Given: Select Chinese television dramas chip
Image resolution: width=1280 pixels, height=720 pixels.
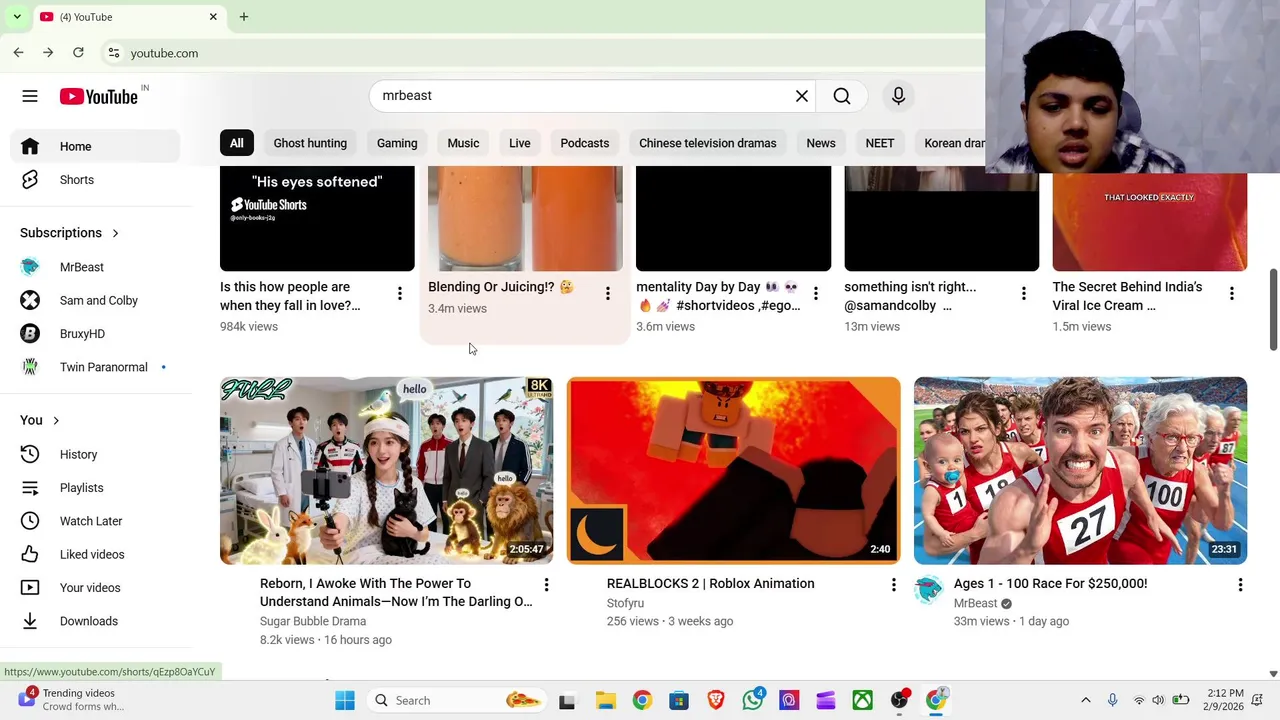Looking at the screenshot, I should click(708, 143).
